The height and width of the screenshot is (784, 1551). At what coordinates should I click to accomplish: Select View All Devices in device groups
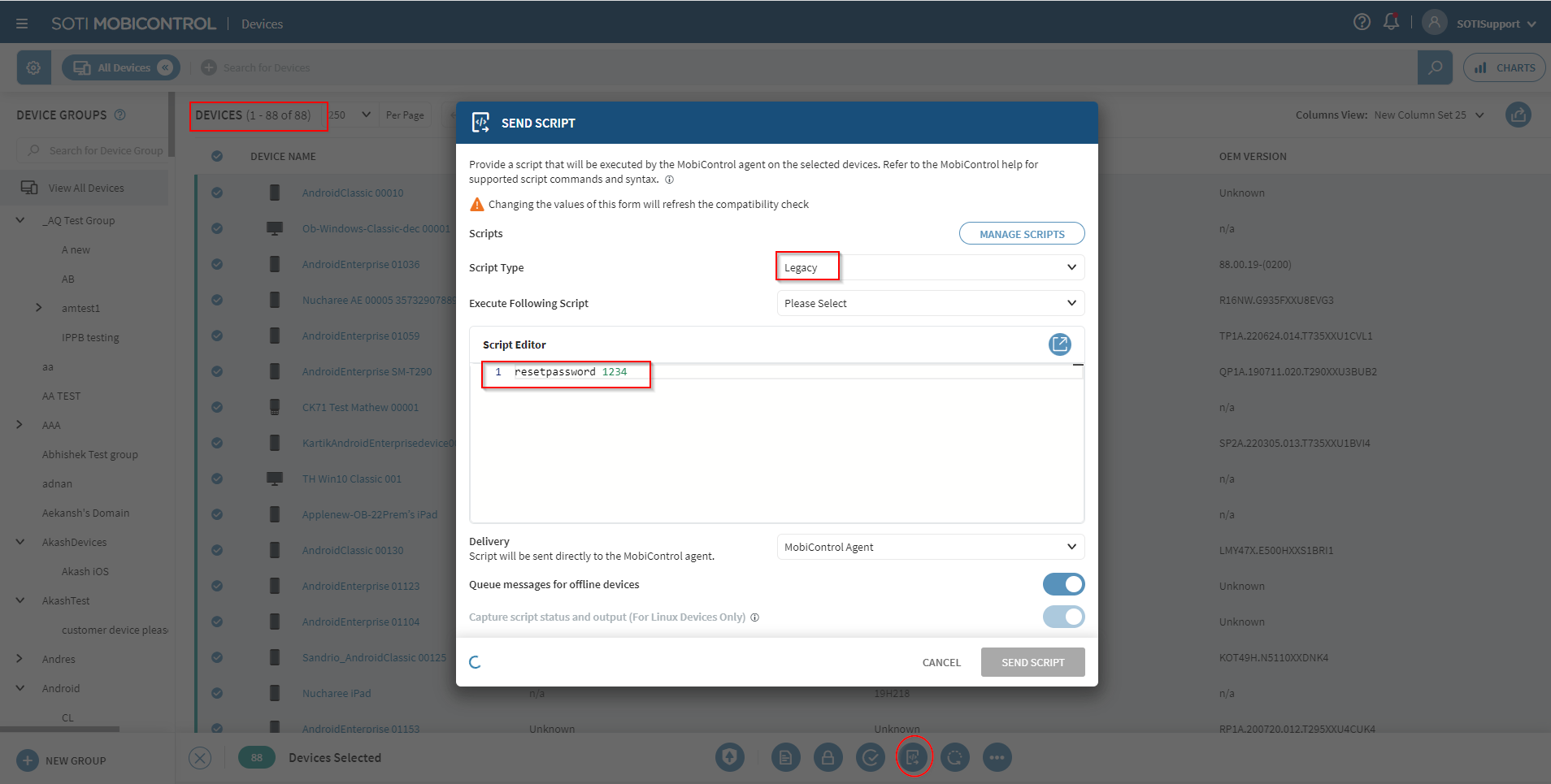[86, 188]
